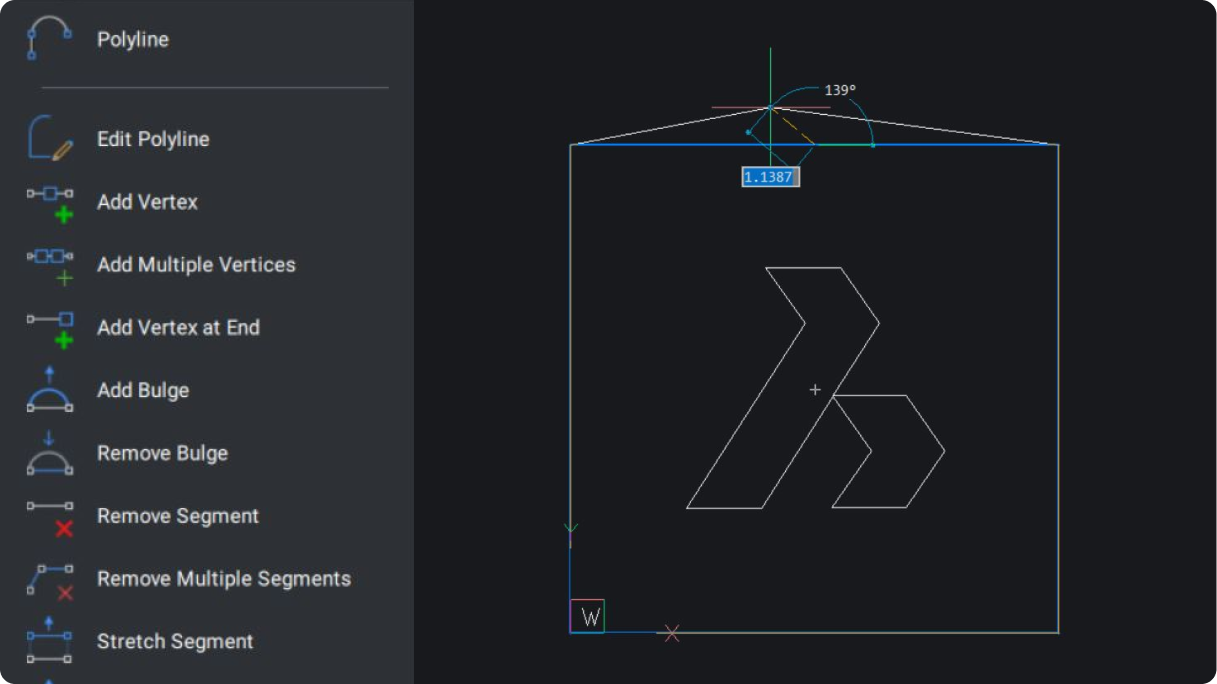Image resolution: width=1217 pixels, height=684 pixels.
Task: Click the 139° angle readout
Action: click(x=840, y=90)
